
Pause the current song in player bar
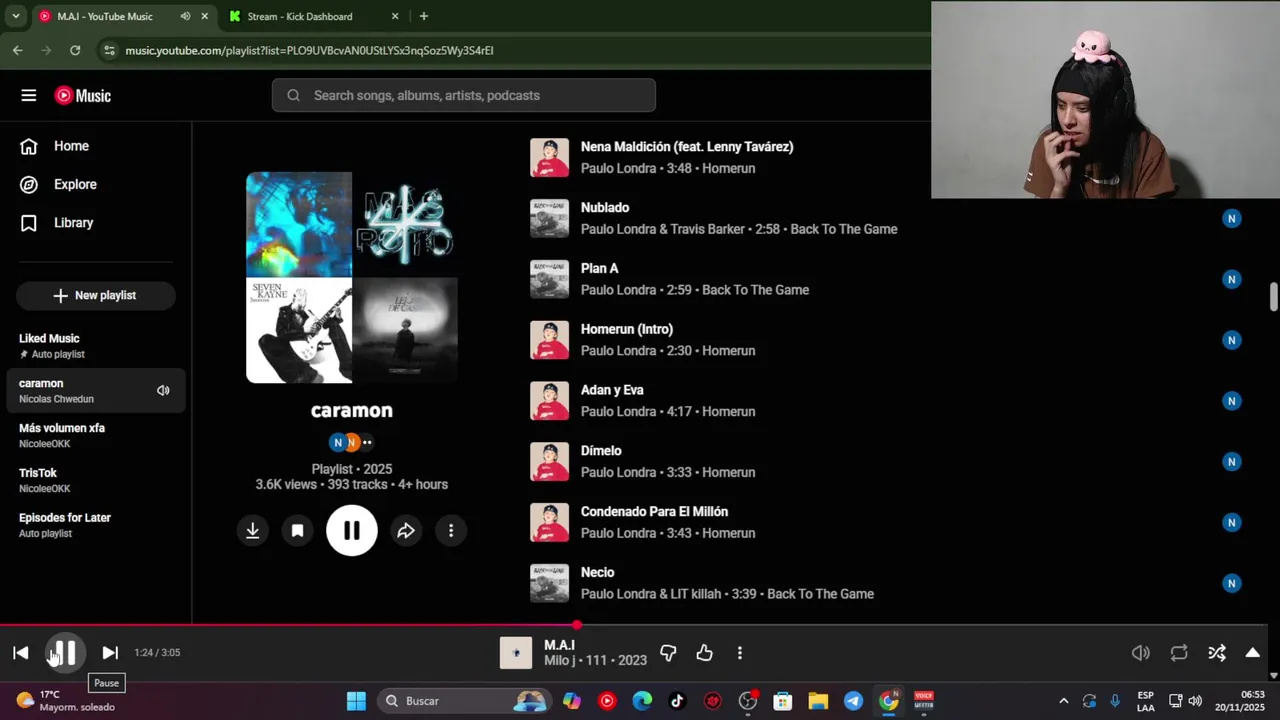click(x=65, y=653)
